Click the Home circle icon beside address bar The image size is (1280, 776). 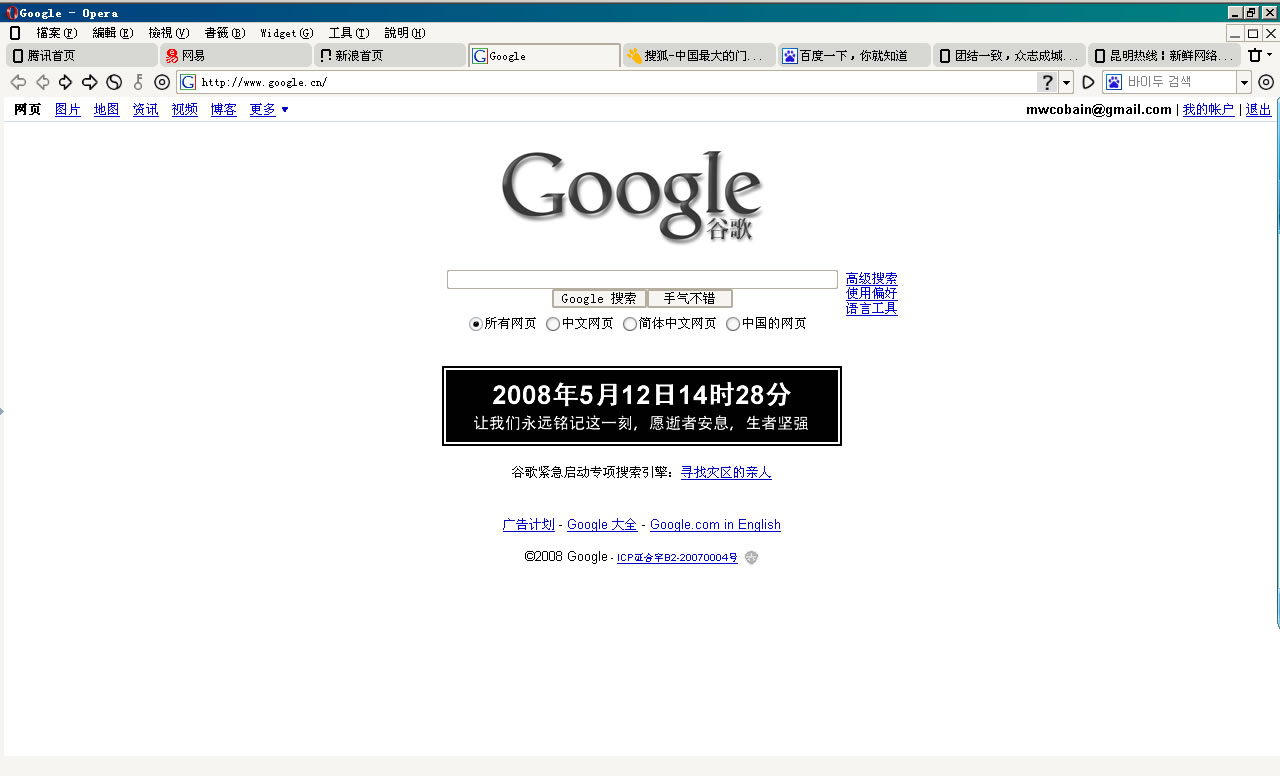pyautogui.click(x=162, y=82)
